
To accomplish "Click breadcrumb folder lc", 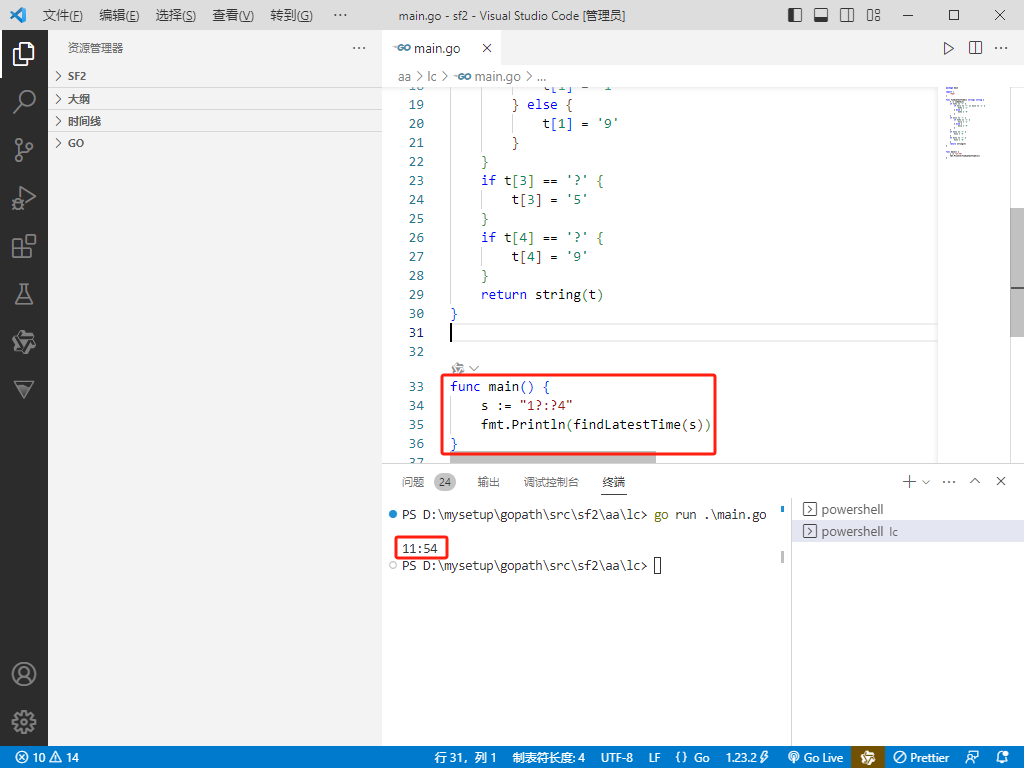I will pyautogui.click(x=432, y=76).
